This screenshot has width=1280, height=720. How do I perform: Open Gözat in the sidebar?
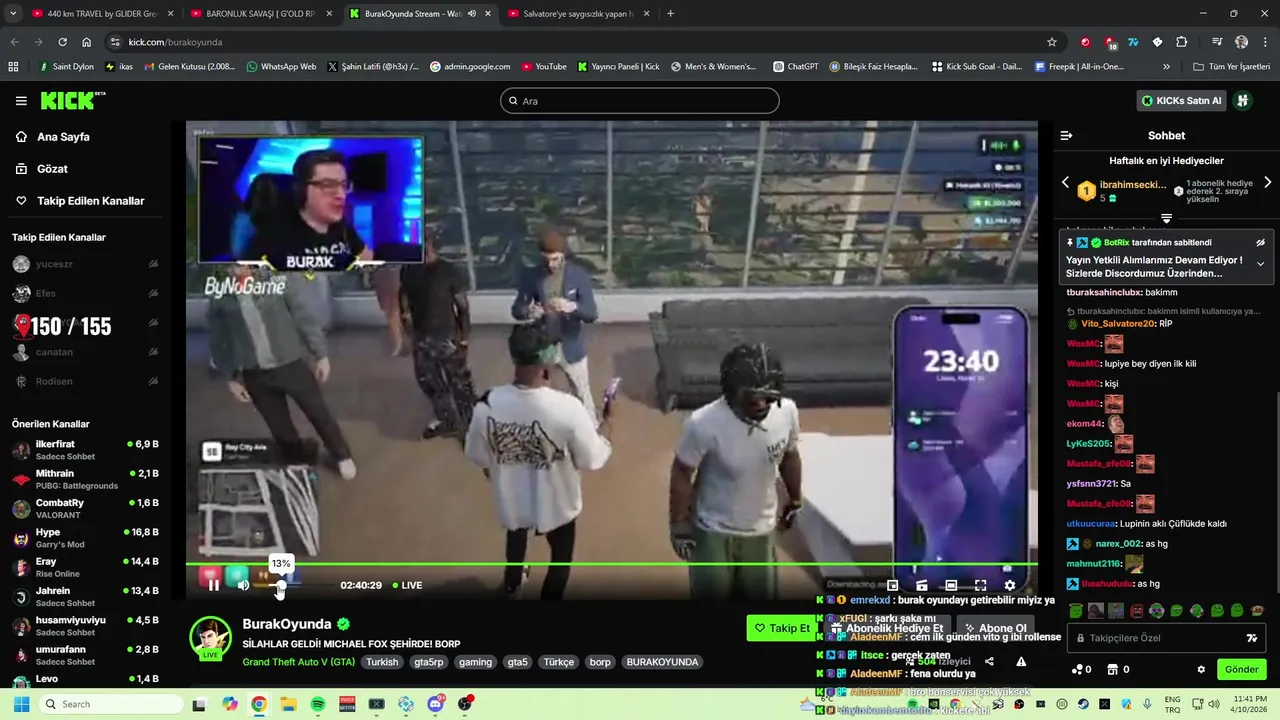pos(52,169)
